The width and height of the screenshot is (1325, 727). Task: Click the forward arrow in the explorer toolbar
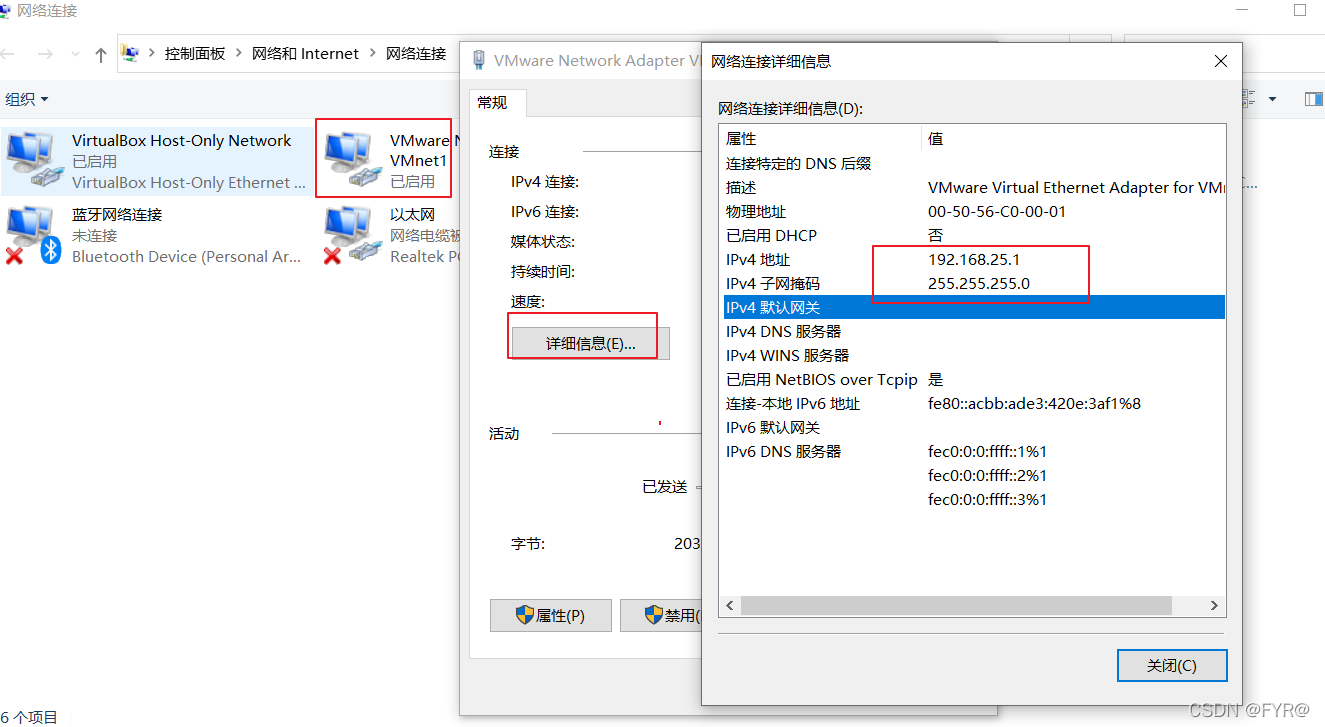click(45, 54)
